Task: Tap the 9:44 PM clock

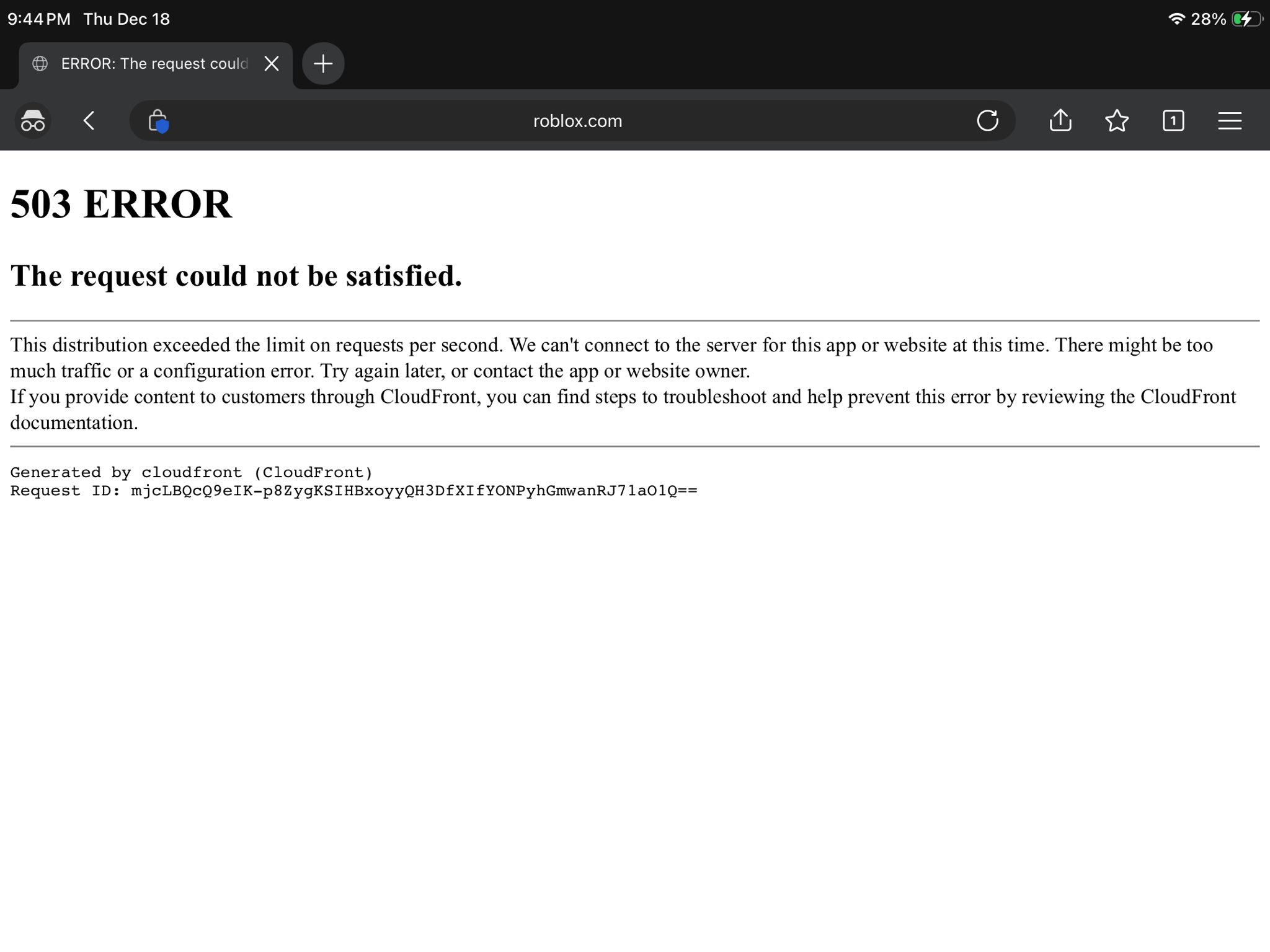Action: point(39,19)
